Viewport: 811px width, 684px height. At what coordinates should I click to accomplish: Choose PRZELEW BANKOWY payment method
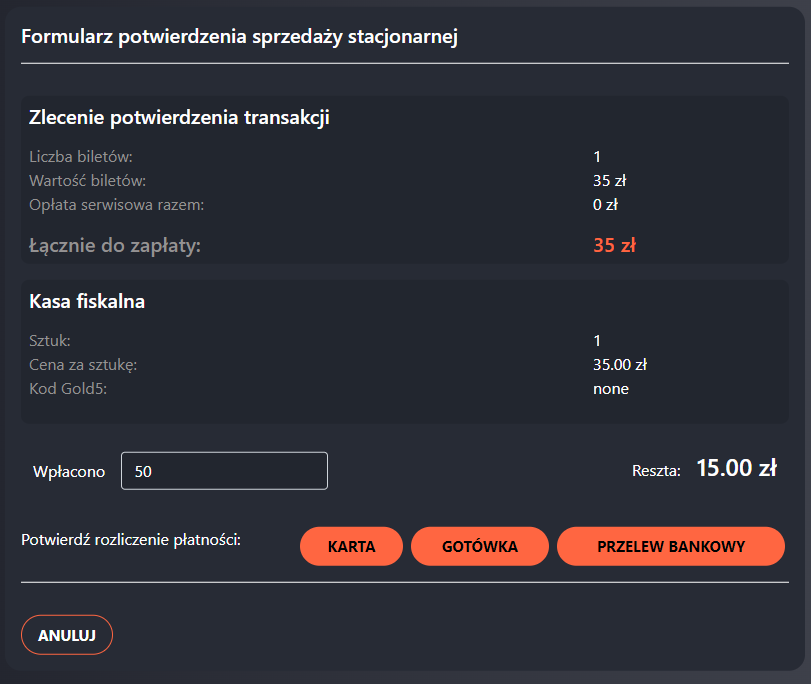click(x=671, y=547)
